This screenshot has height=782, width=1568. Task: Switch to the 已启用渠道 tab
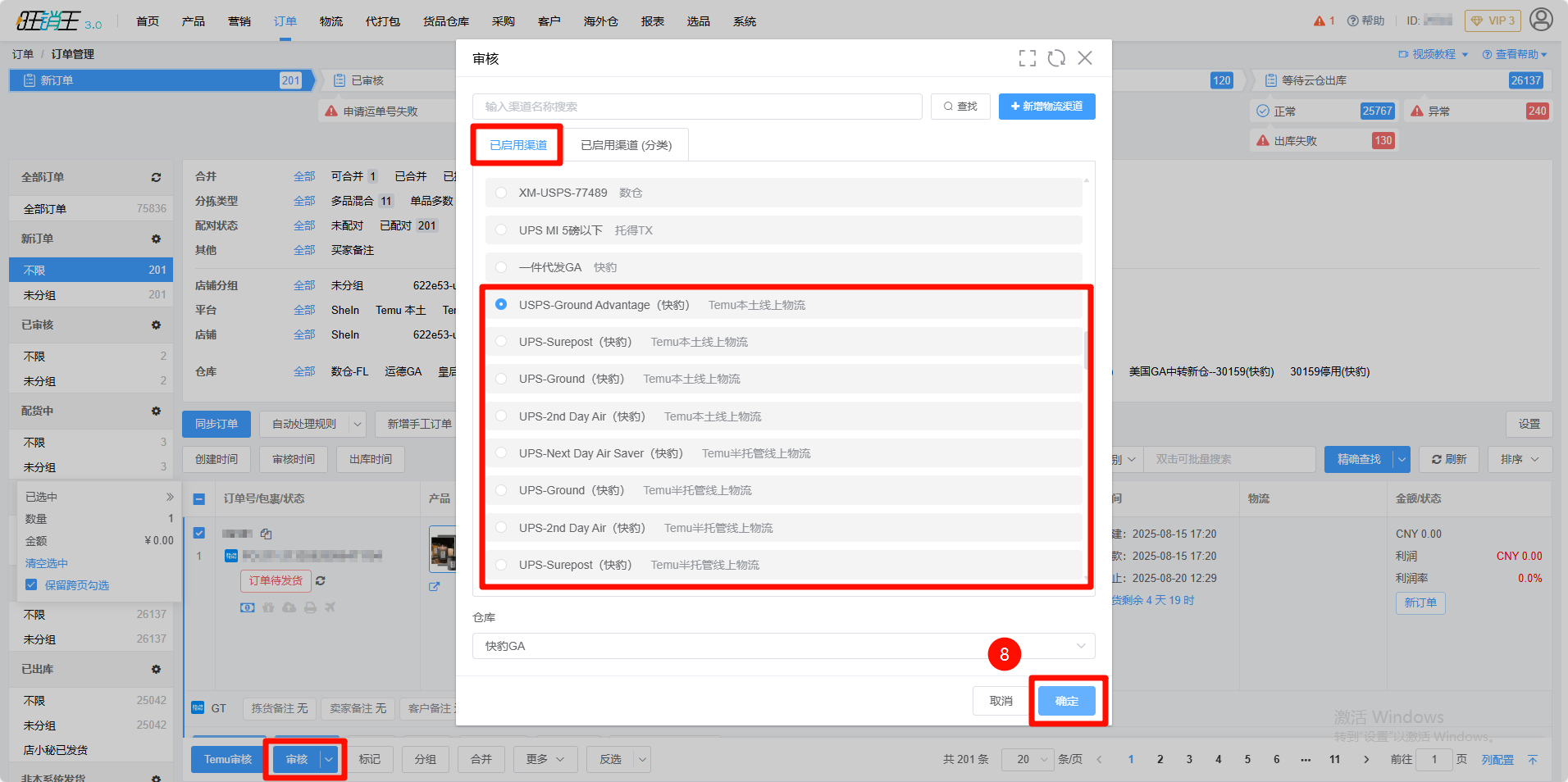pos(518,145)
